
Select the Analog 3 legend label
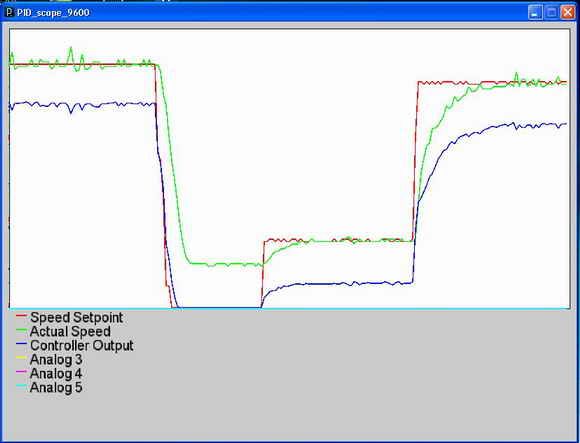[x=56, y=360]
